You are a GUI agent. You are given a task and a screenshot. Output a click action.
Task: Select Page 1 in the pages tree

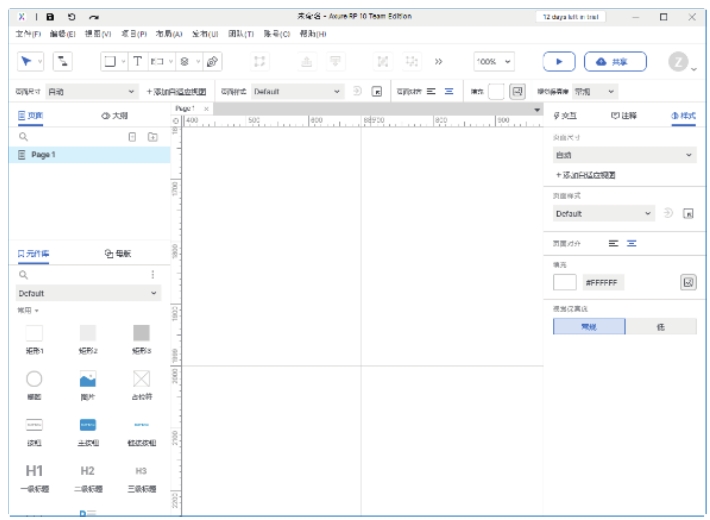[43, 155]
